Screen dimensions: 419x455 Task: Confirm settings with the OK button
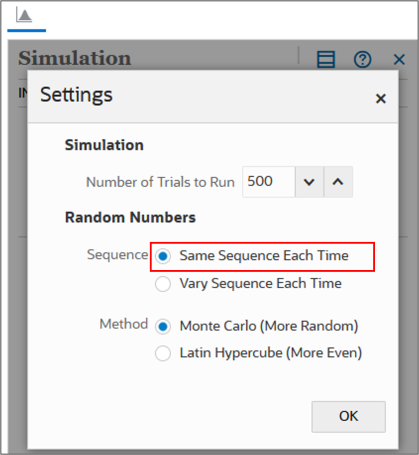click(348, 417)
